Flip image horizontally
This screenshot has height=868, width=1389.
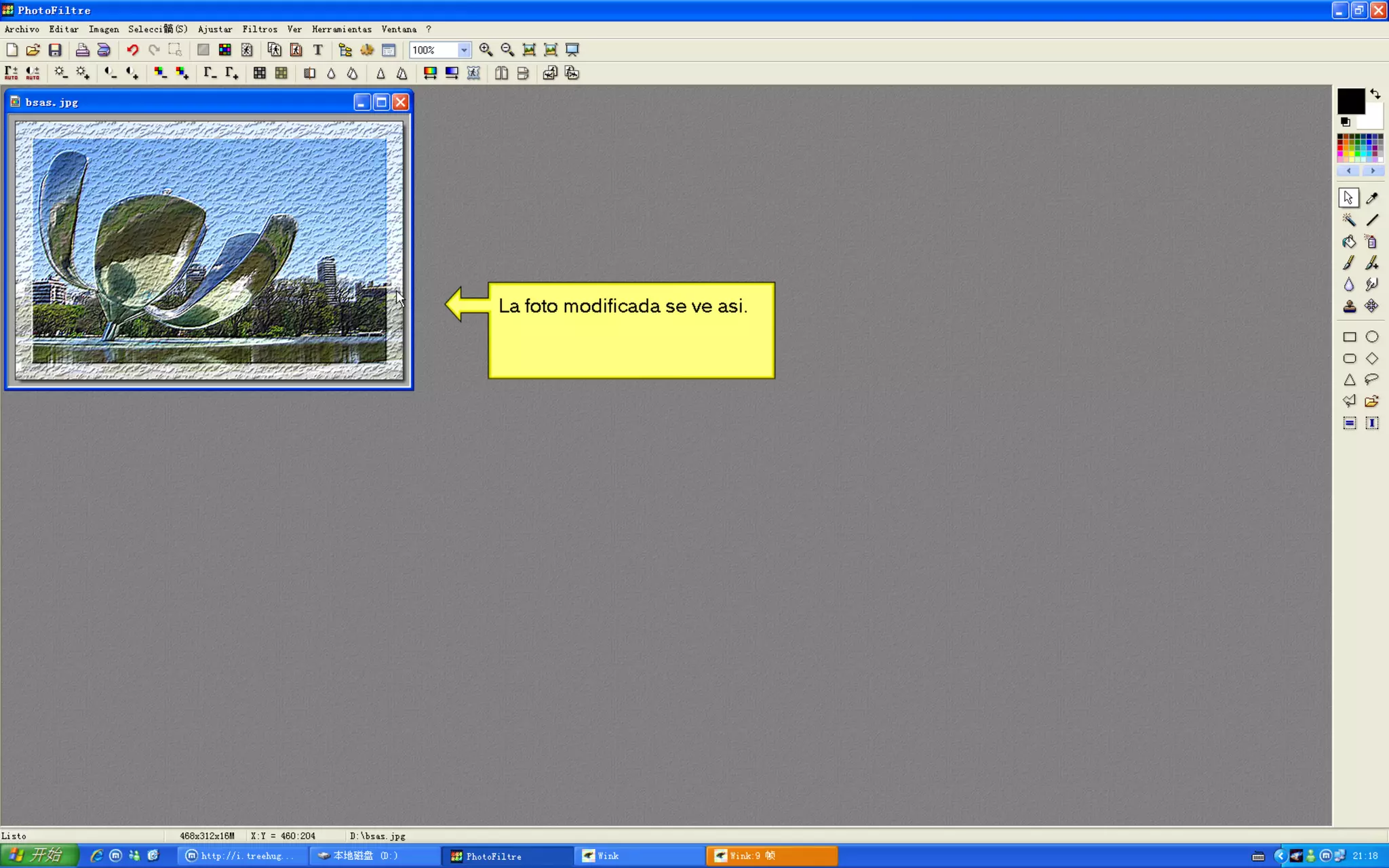click(x=501, y=73)
